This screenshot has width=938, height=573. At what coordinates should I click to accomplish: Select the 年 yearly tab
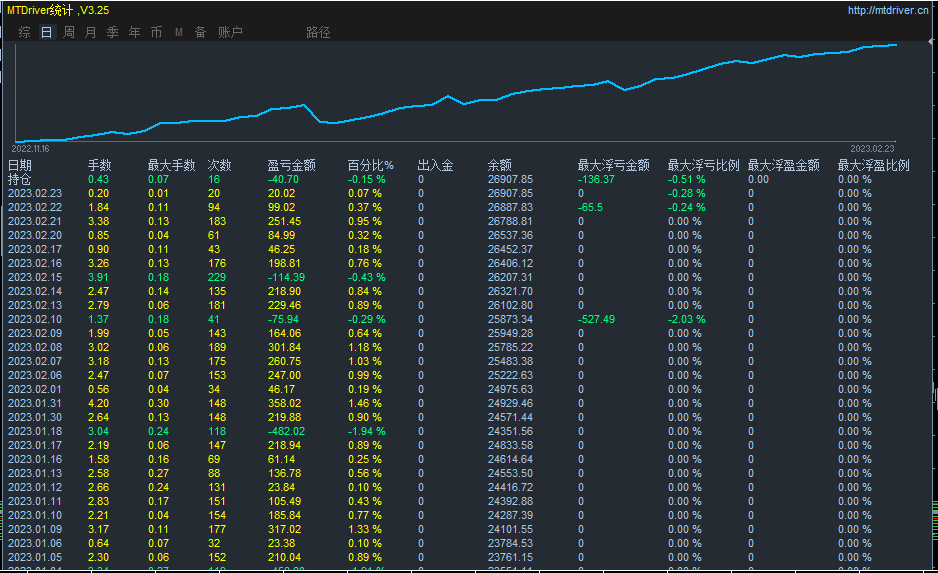coord(135,32)
